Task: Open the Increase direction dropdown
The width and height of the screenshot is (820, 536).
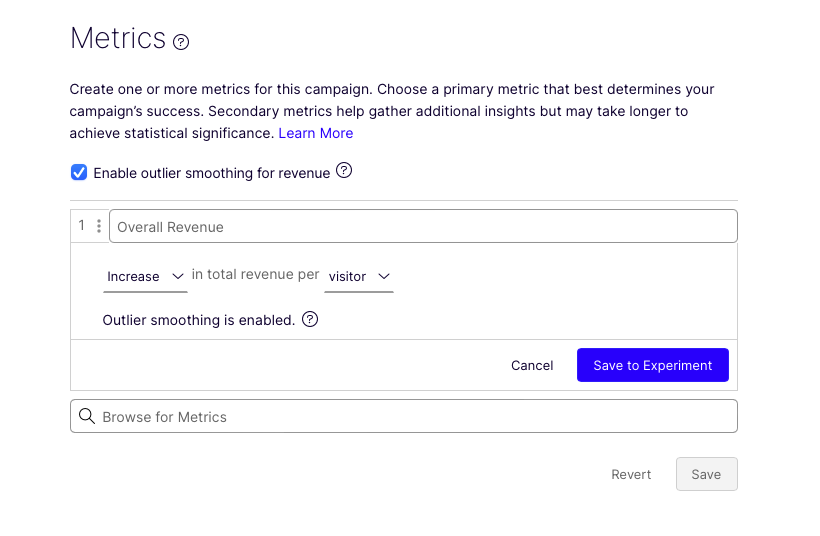Action: (145, 277)
